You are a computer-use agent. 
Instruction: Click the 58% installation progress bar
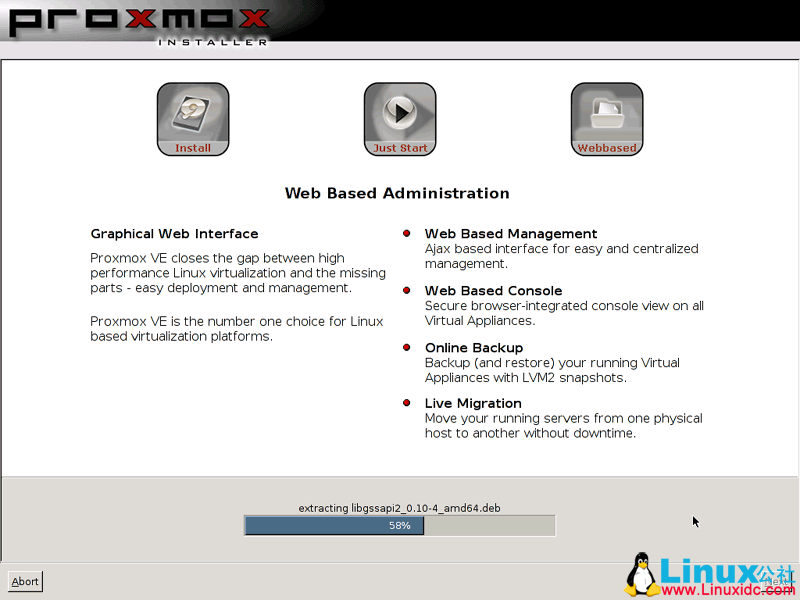[x=399, y=526]
